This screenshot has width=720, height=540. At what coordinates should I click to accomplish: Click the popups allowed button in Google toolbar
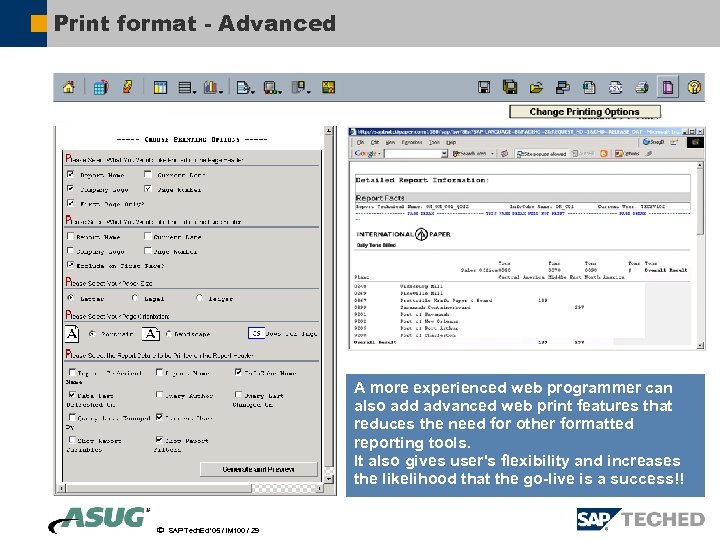pos(541,154)
